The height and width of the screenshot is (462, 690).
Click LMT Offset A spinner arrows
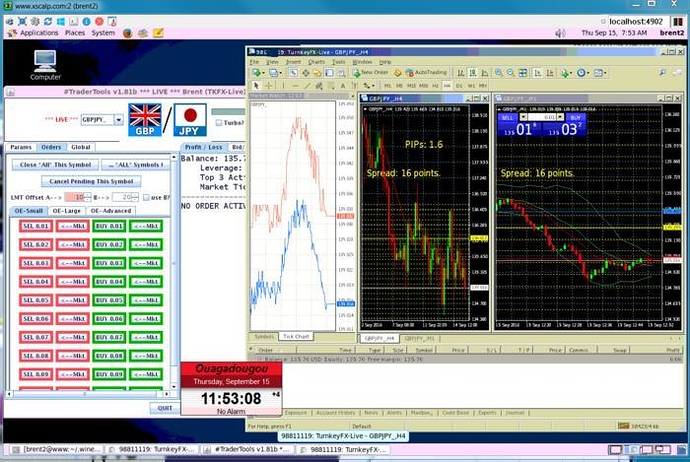88,197
